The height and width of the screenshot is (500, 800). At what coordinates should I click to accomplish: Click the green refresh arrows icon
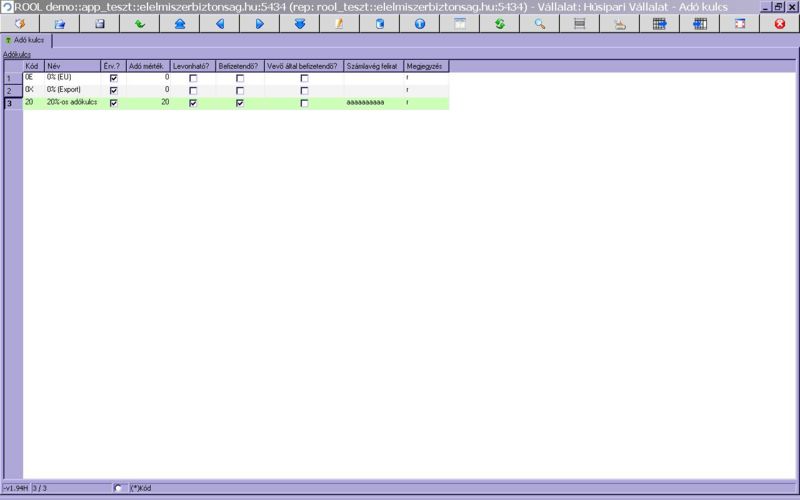pyautogui.click(x=499, y=23)
